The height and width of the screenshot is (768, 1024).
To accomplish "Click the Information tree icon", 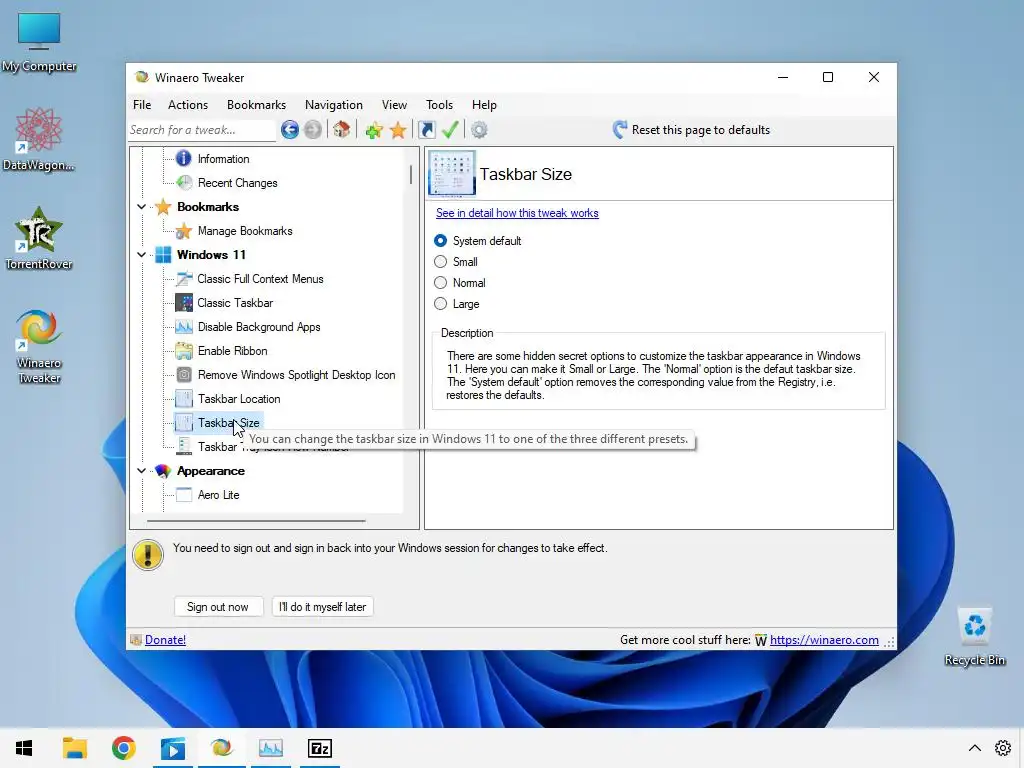I will pyautogui.click(x=184, y=159).
